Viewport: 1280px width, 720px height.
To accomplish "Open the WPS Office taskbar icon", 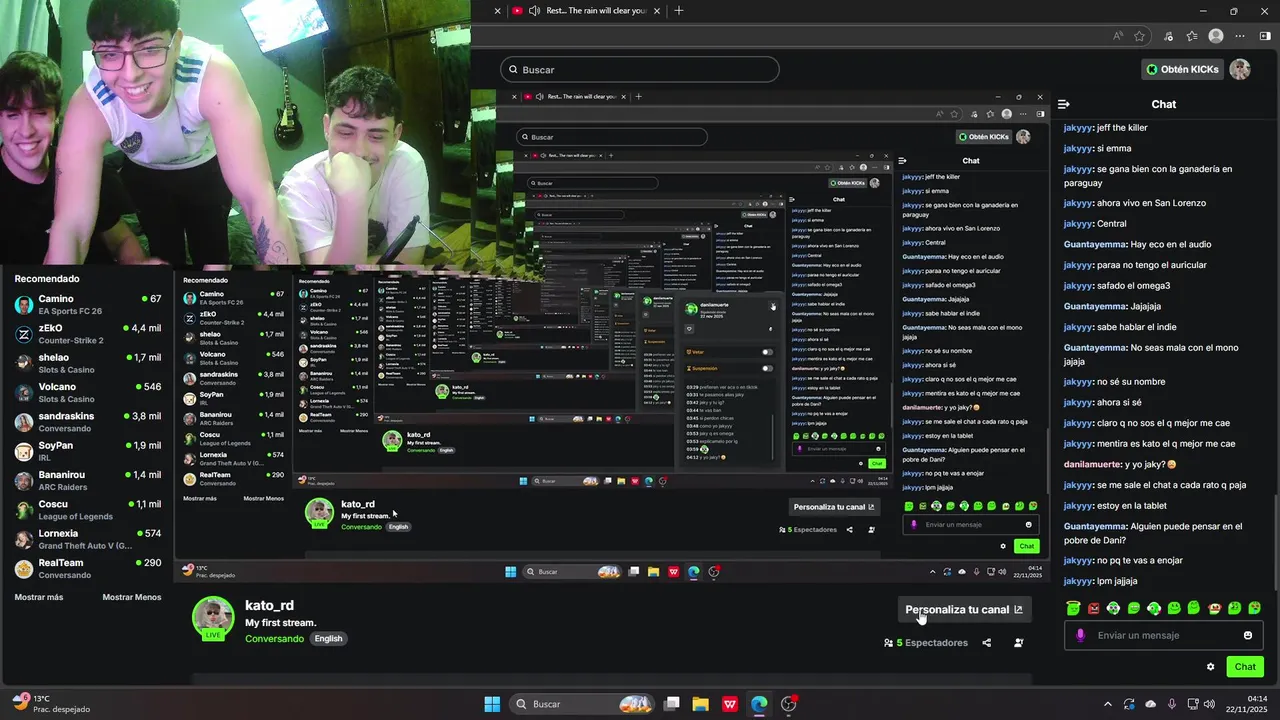I will pyautogui.click(x=730, y=704).
